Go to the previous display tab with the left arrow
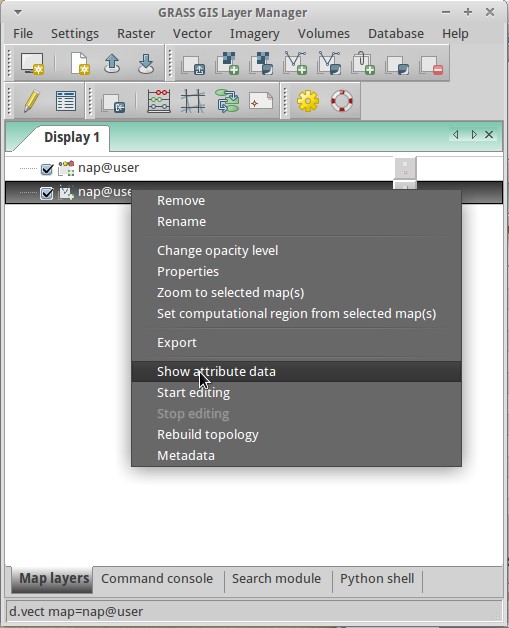Viewport: 509px width, 628px height. (x=456, y=135)
